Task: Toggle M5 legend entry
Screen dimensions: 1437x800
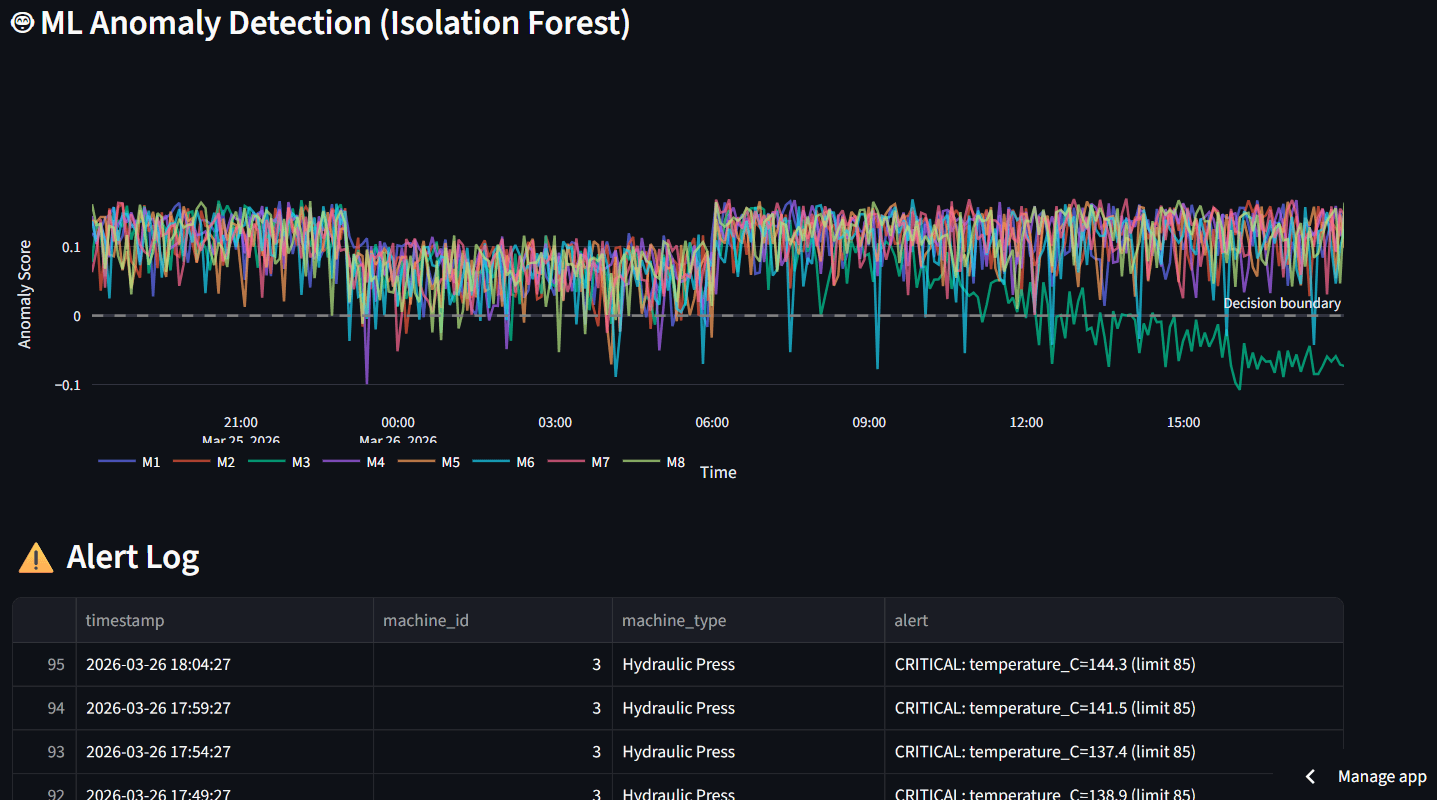Action: pos(430,462)
